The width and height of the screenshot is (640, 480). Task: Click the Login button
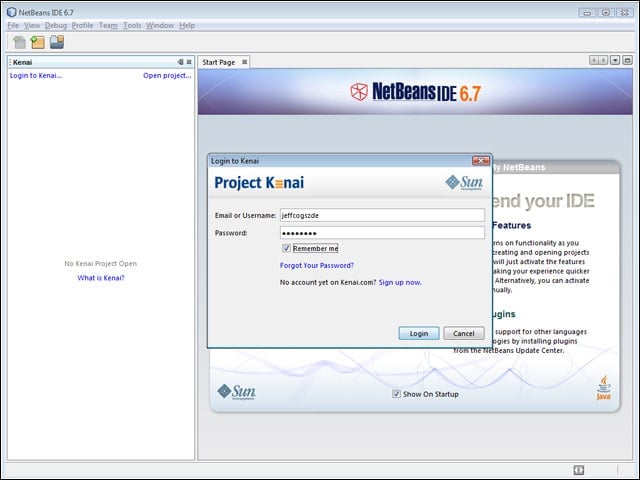[419, 333]
